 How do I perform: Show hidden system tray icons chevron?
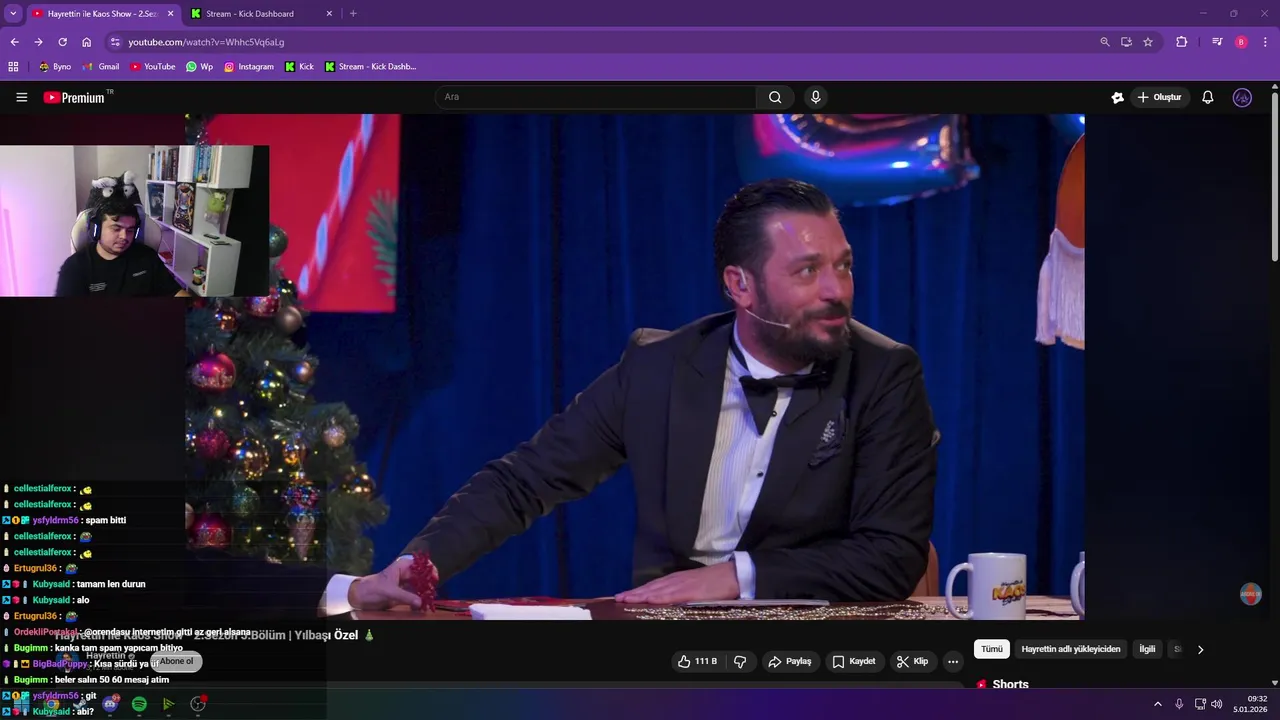point(1158,704)
